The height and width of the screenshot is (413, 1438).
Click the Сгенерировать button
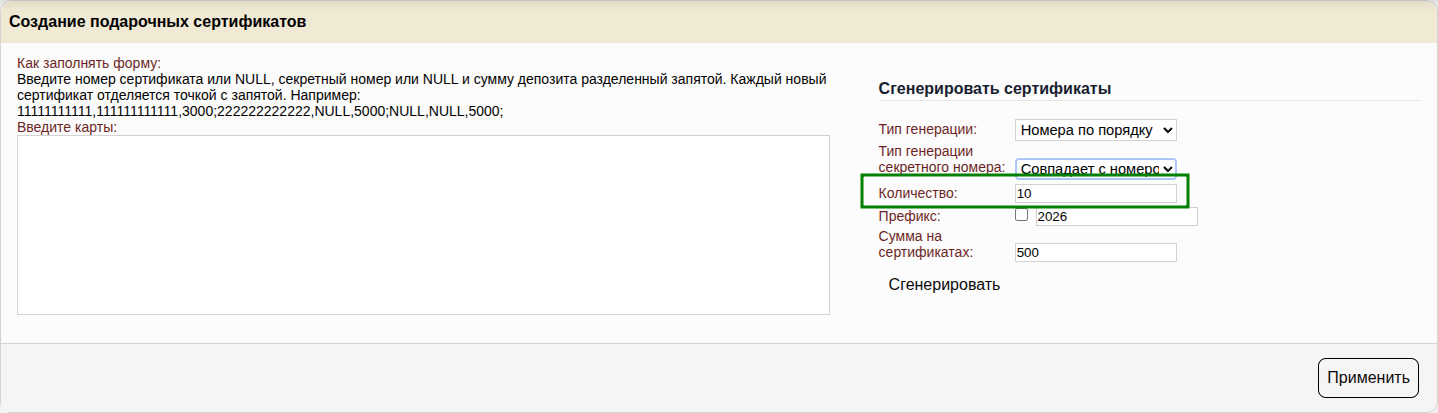pos(943,285)
